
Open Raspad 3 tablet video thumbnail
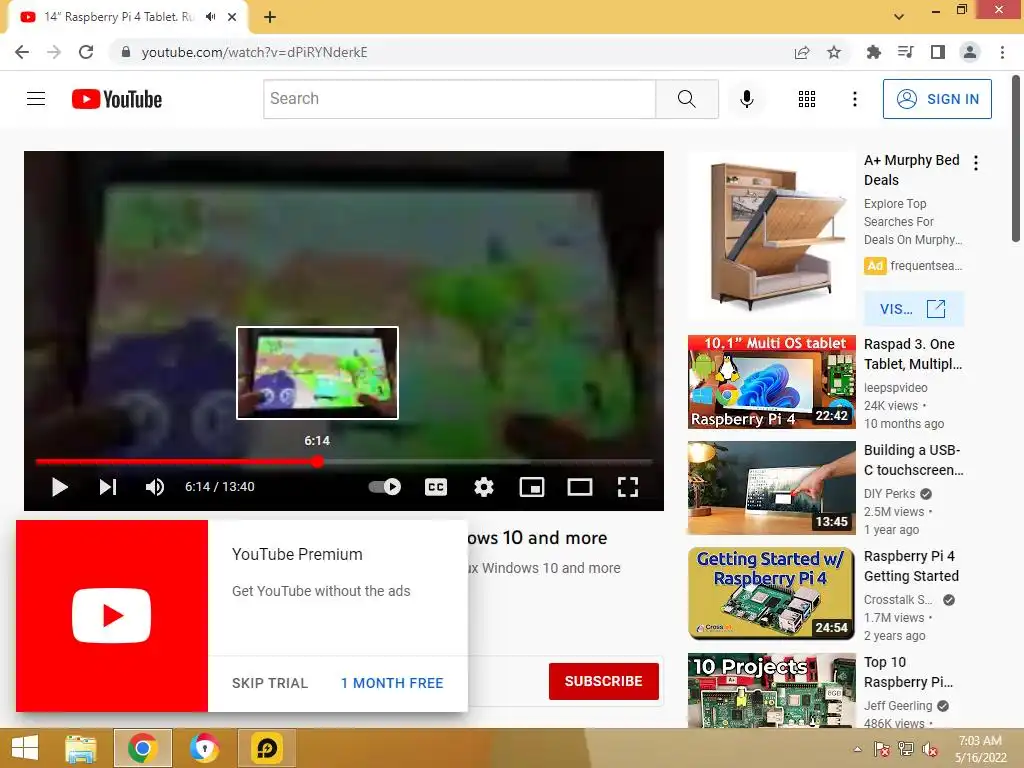(x=771, y=382)
